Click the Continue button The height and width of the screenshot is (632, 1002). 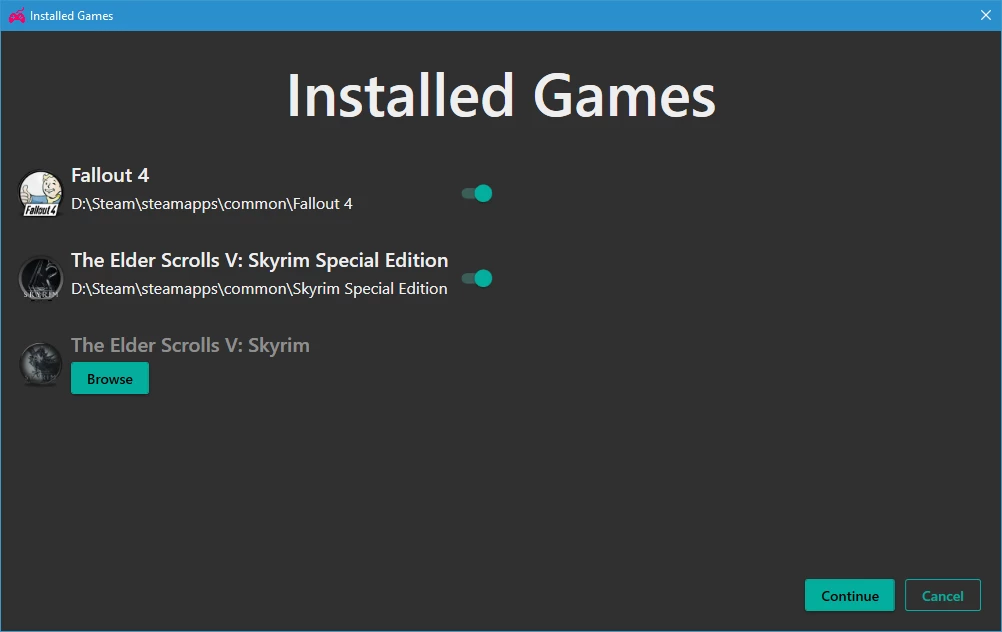click(x=849, y=596)
